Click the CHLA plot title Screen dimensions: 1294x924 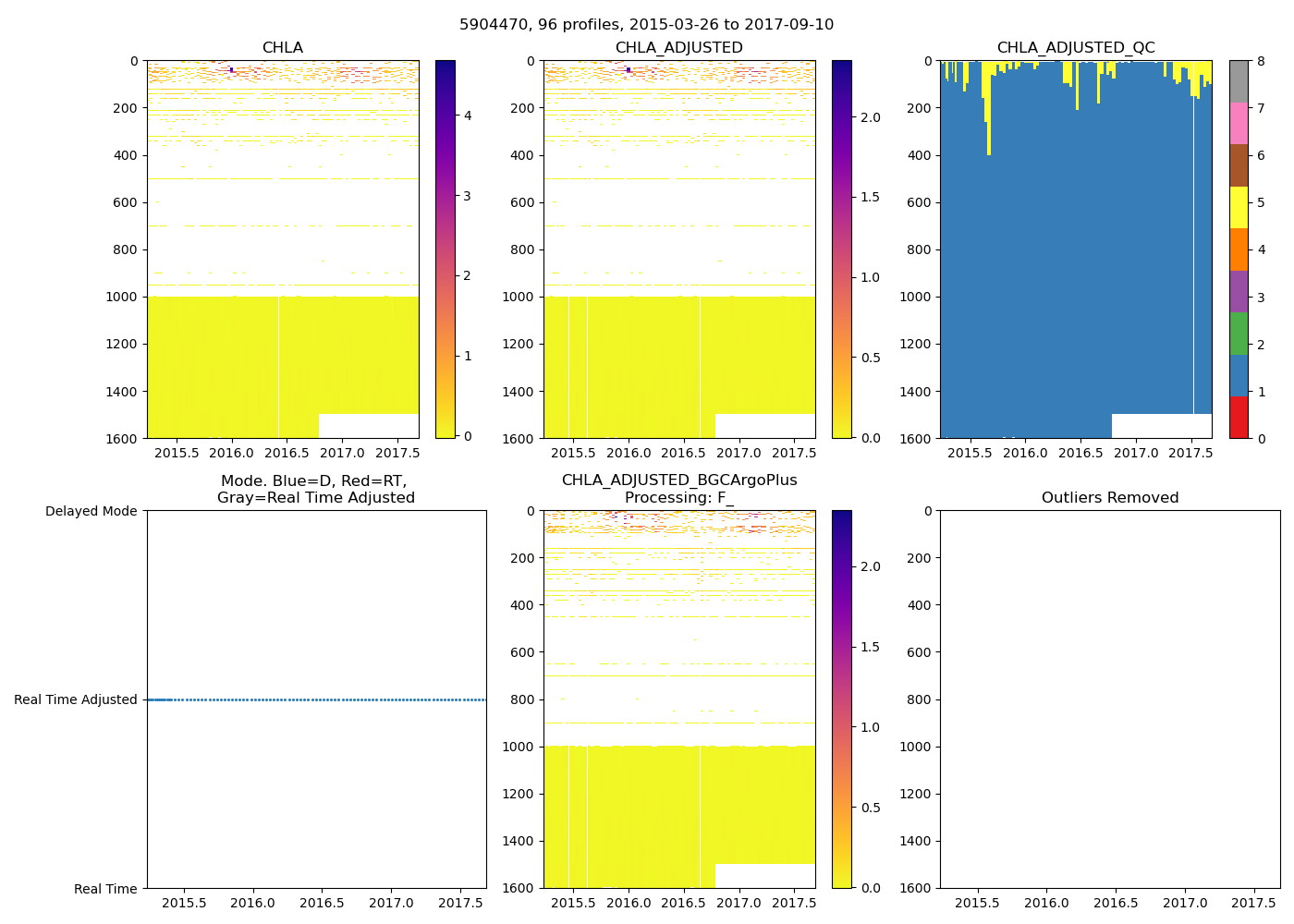tap(282, 48)
